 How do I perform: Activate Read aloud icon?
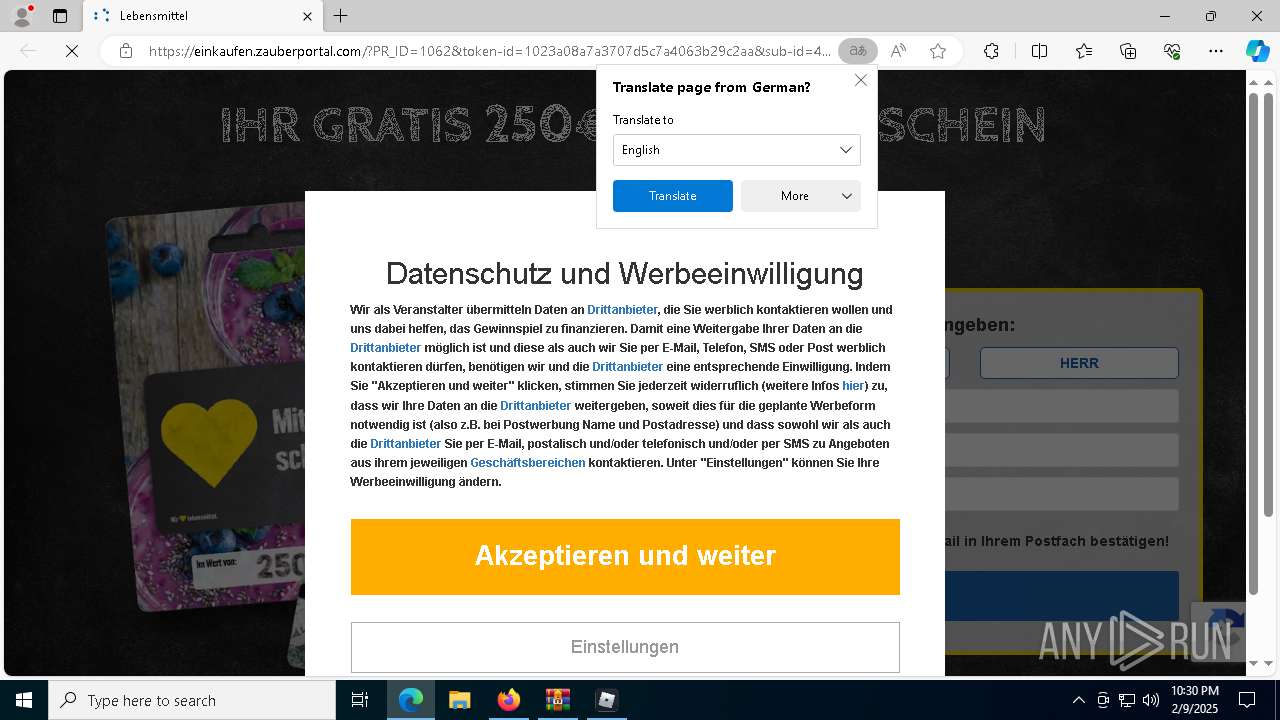[898, 51]
